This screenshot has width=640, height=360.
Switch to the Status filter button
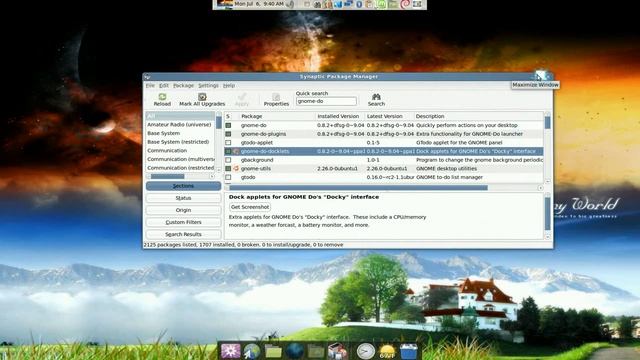click(183, 198)
